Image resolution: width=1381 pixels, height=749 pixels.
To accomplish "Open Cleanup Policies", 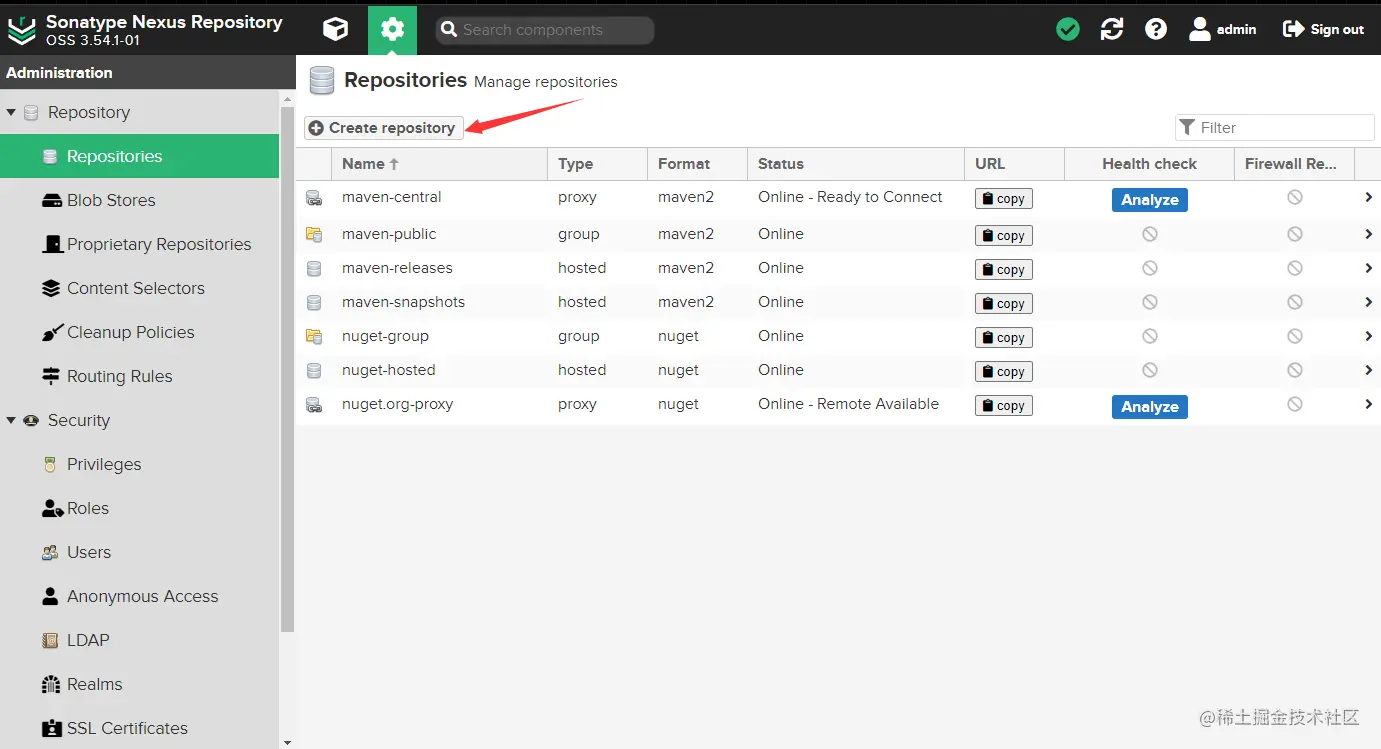I will 140,332.
